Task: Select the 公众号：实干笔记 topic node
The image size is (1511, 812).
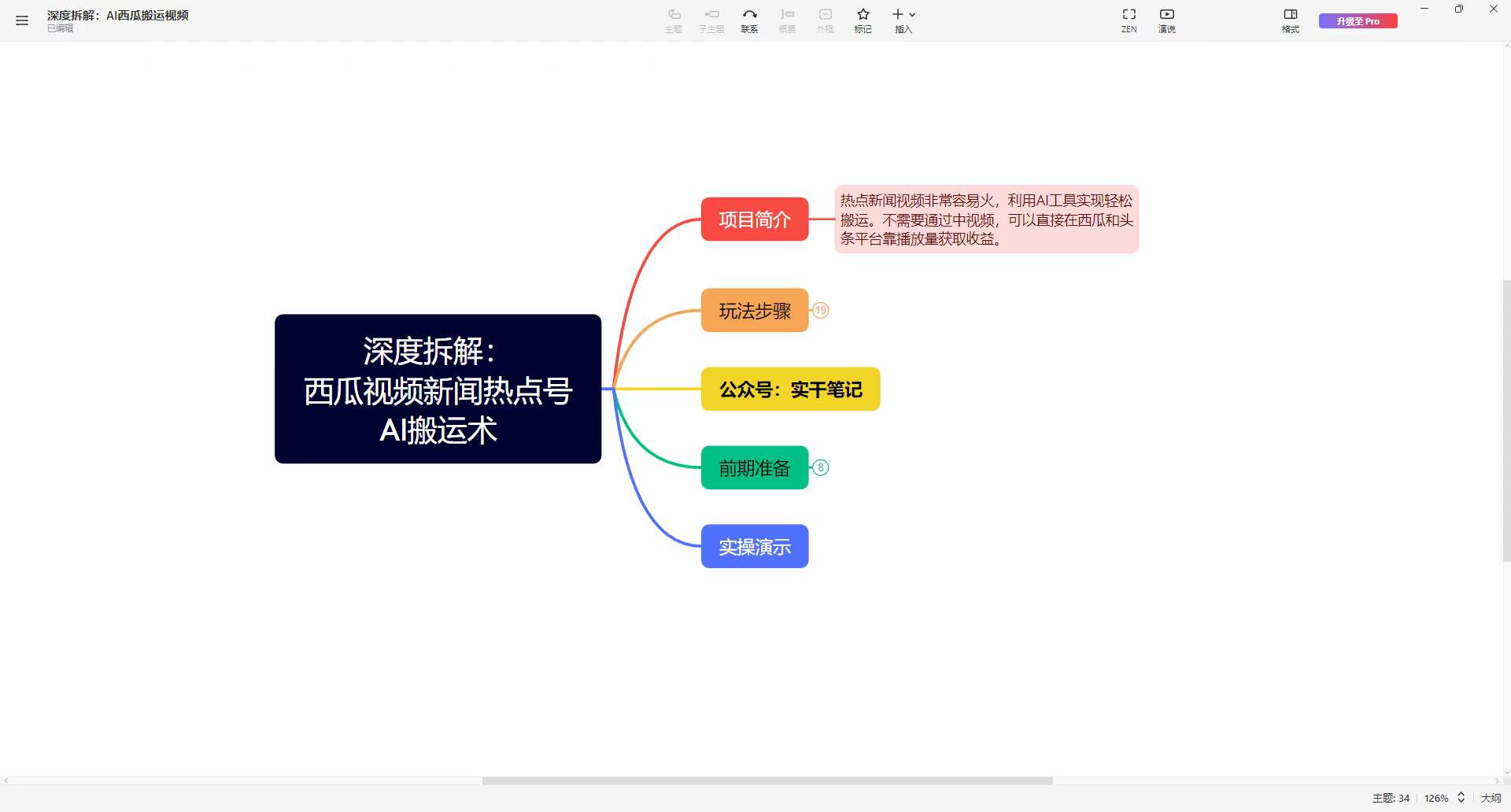Action: click(790, 389)
